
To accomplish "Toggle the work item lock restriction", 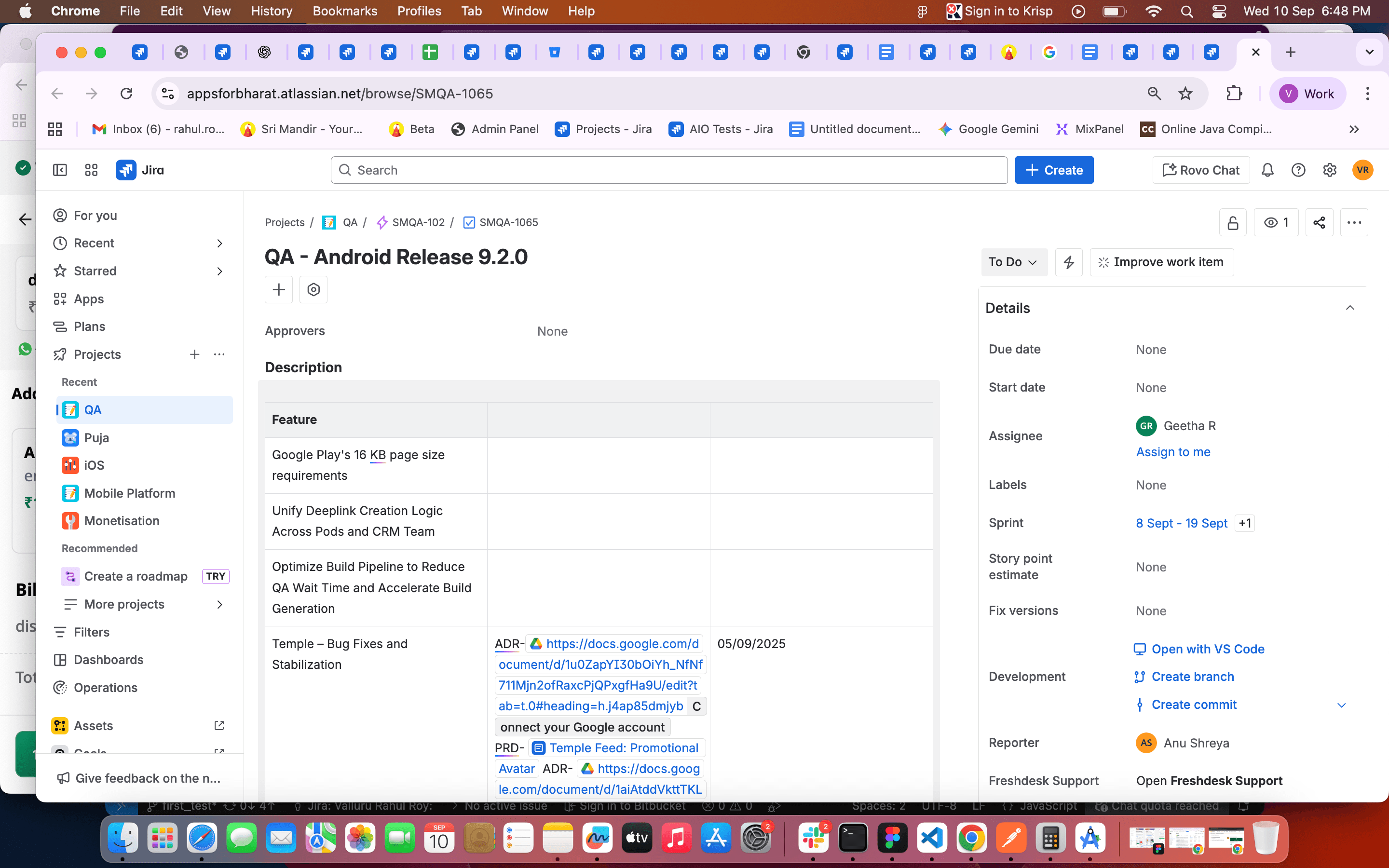I will pyautogui.click(x=1233, y=223).
